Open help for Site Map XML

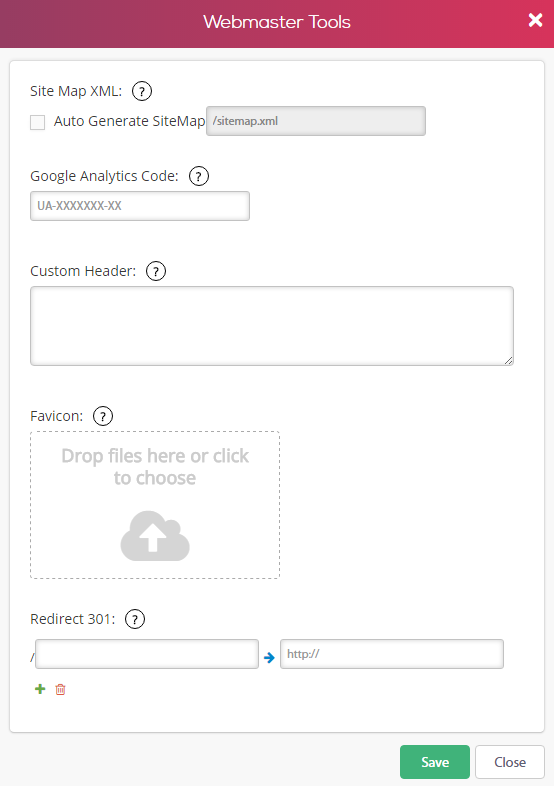tap(142, 91)
